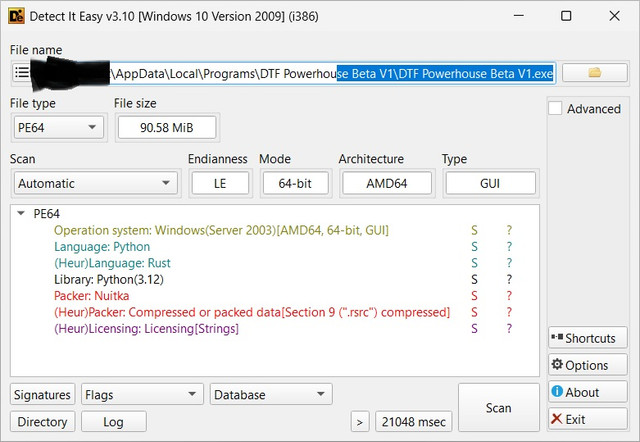640x442 pixels.
Task: Close the Detect It Easy window
Action: [614, 16]
